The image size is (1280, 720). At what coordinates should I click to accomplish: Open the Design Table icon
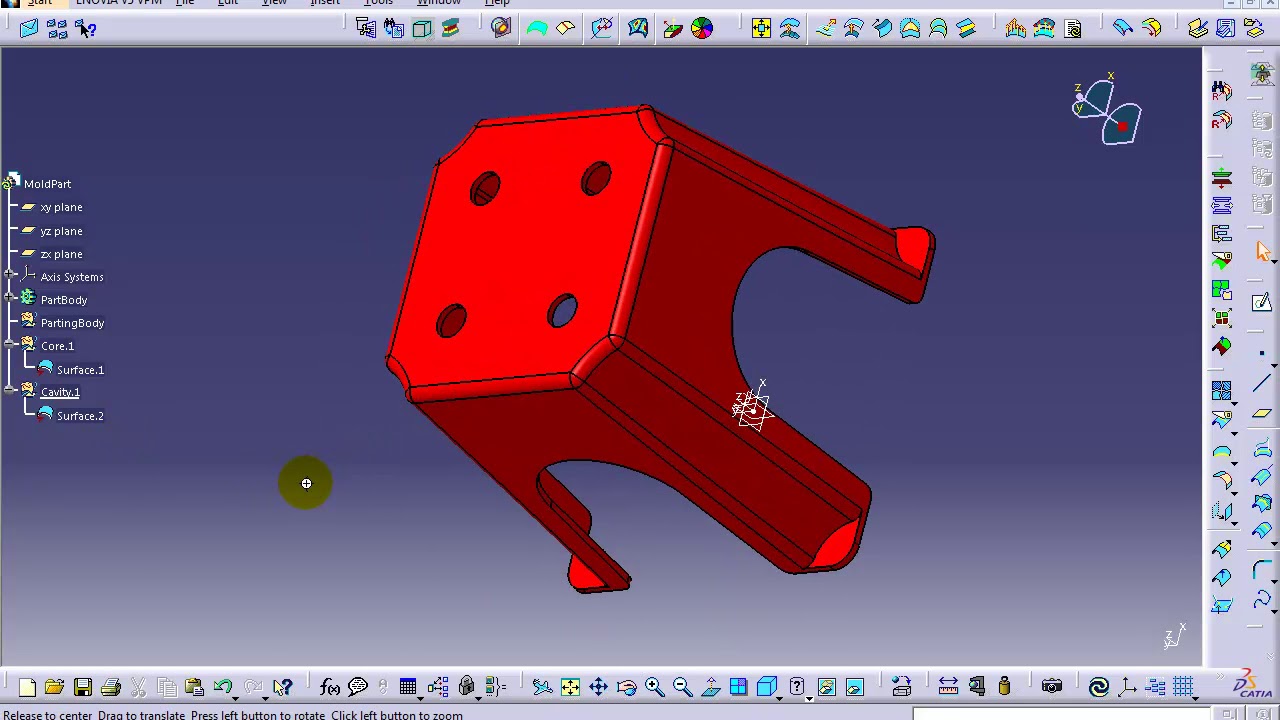click(x=408, y=687)
